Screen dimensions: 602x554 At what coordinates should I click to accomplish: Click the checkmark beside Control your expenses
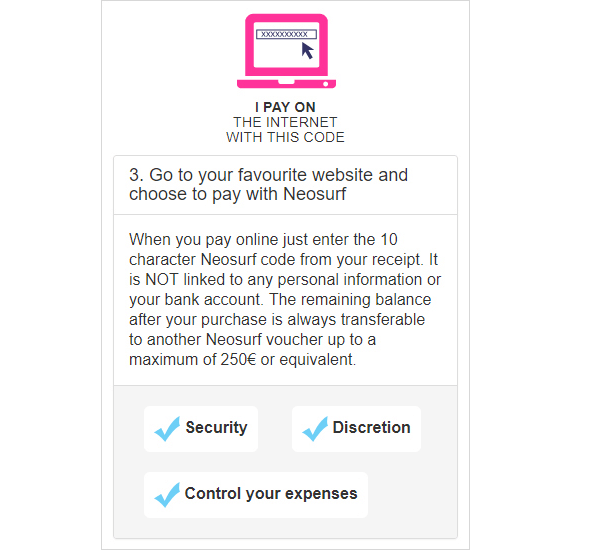click(x=167, y=494)
